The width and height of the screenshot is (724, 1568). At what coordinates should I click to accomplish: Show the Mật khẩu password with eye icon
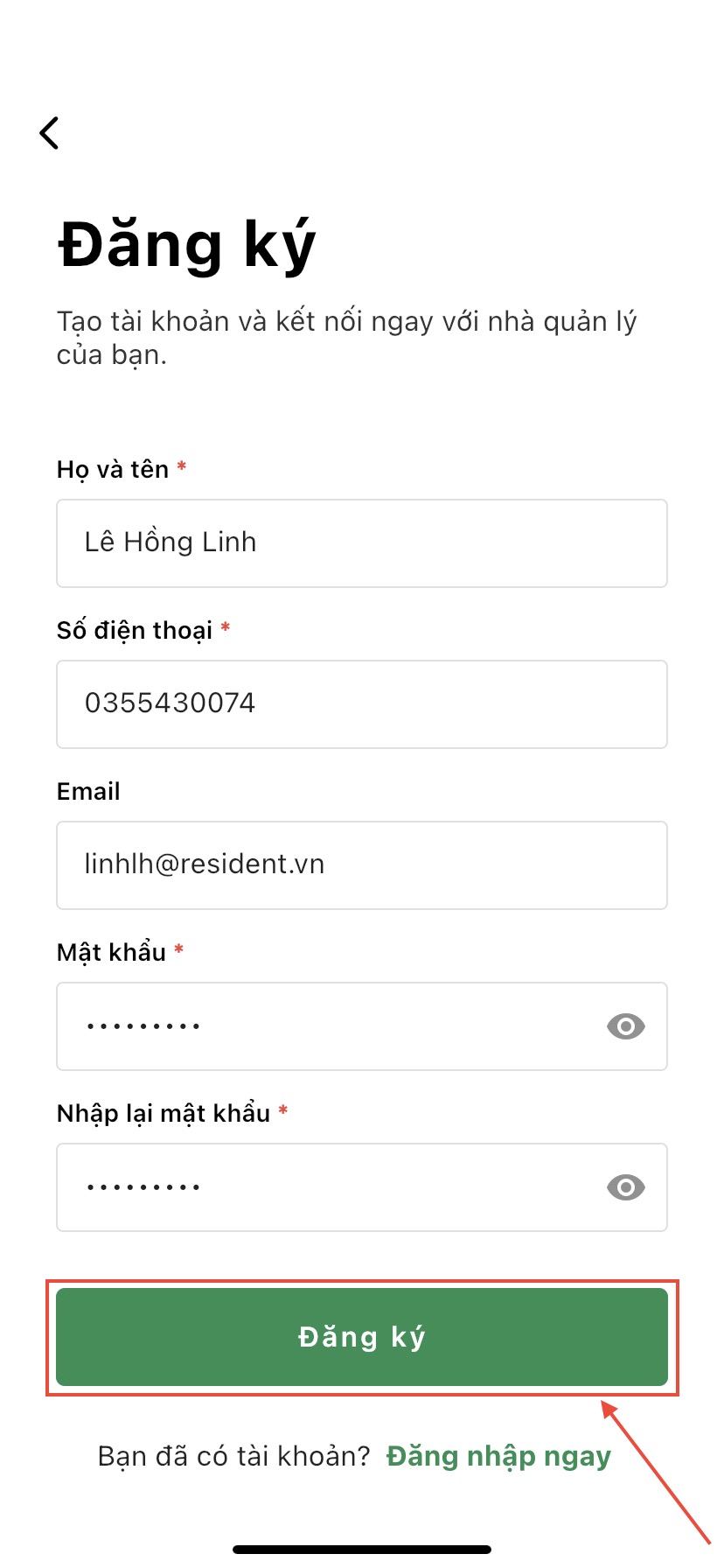point(625,1026)
